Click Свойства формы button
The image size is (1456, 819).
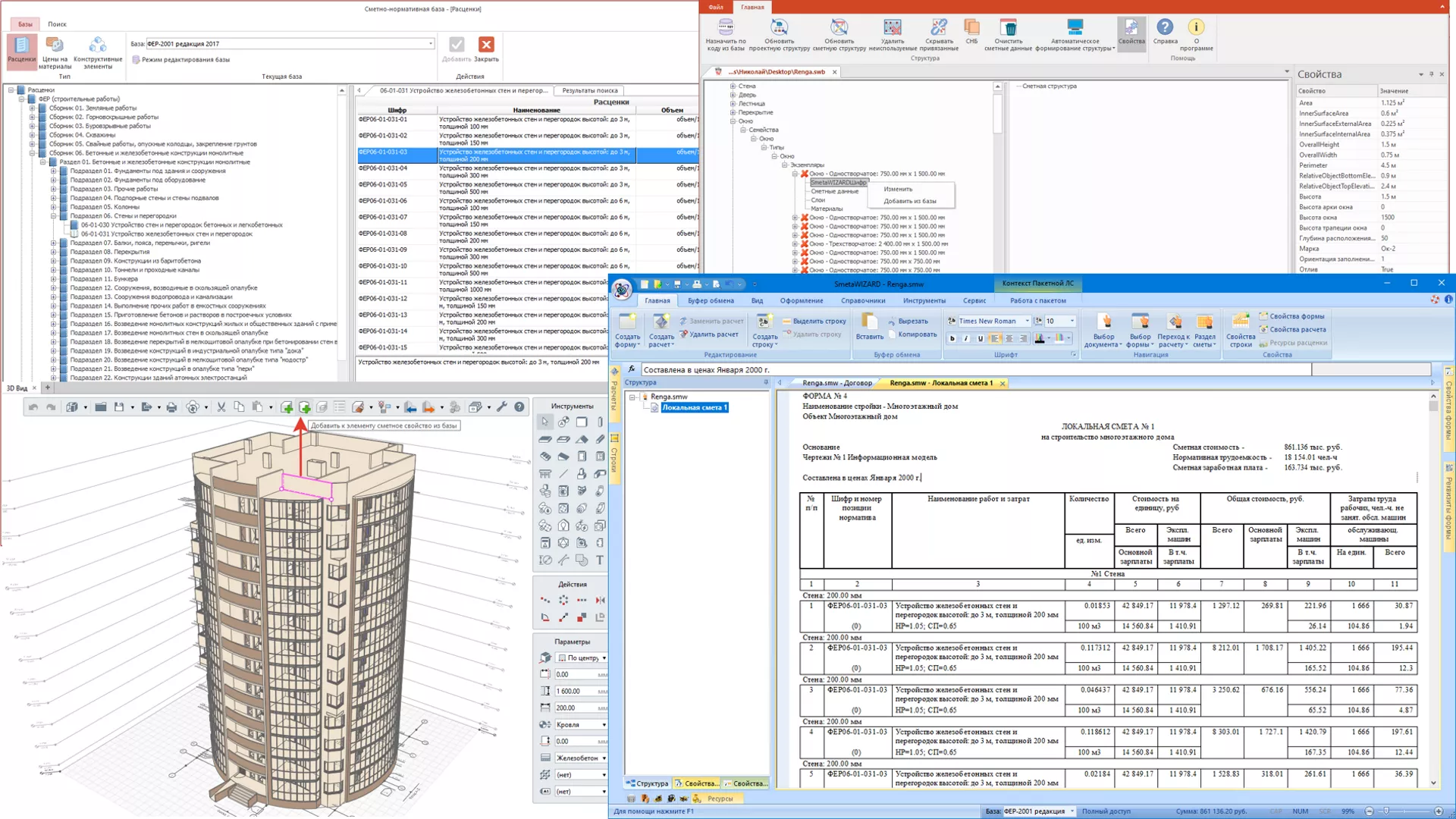point(1291,316)
